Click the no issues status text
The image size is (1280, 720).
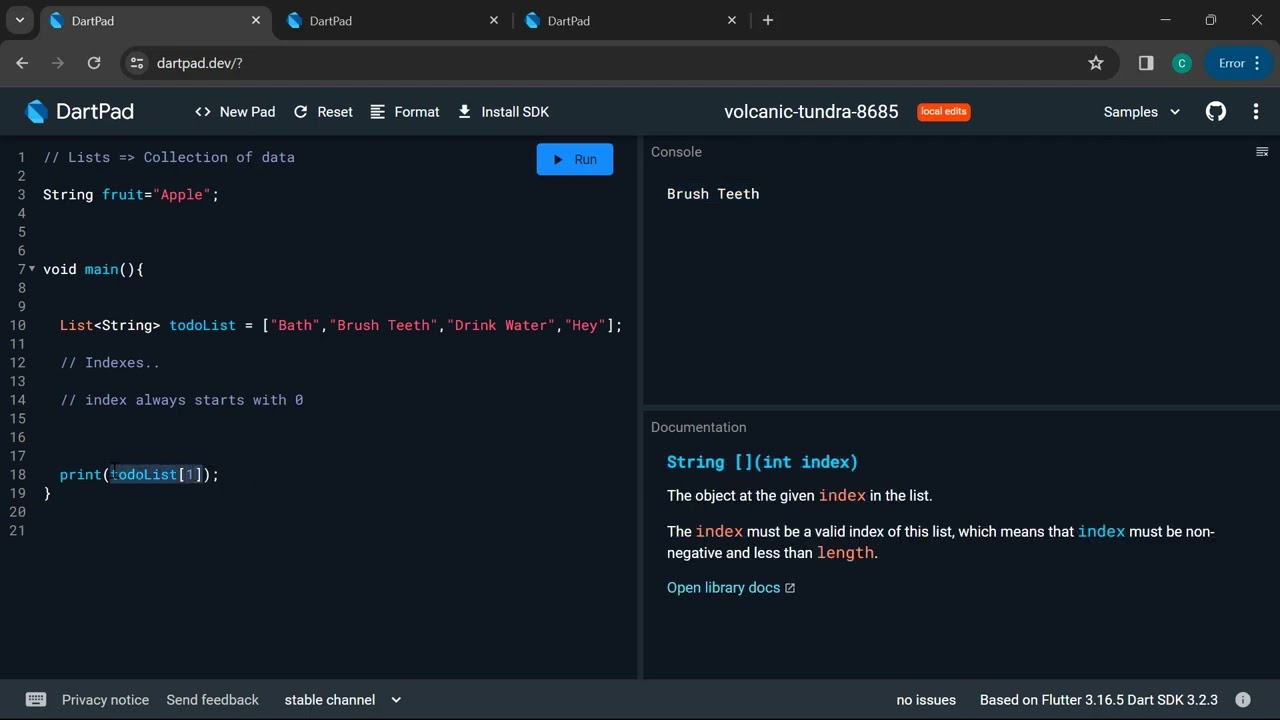[x=926, y=700]
